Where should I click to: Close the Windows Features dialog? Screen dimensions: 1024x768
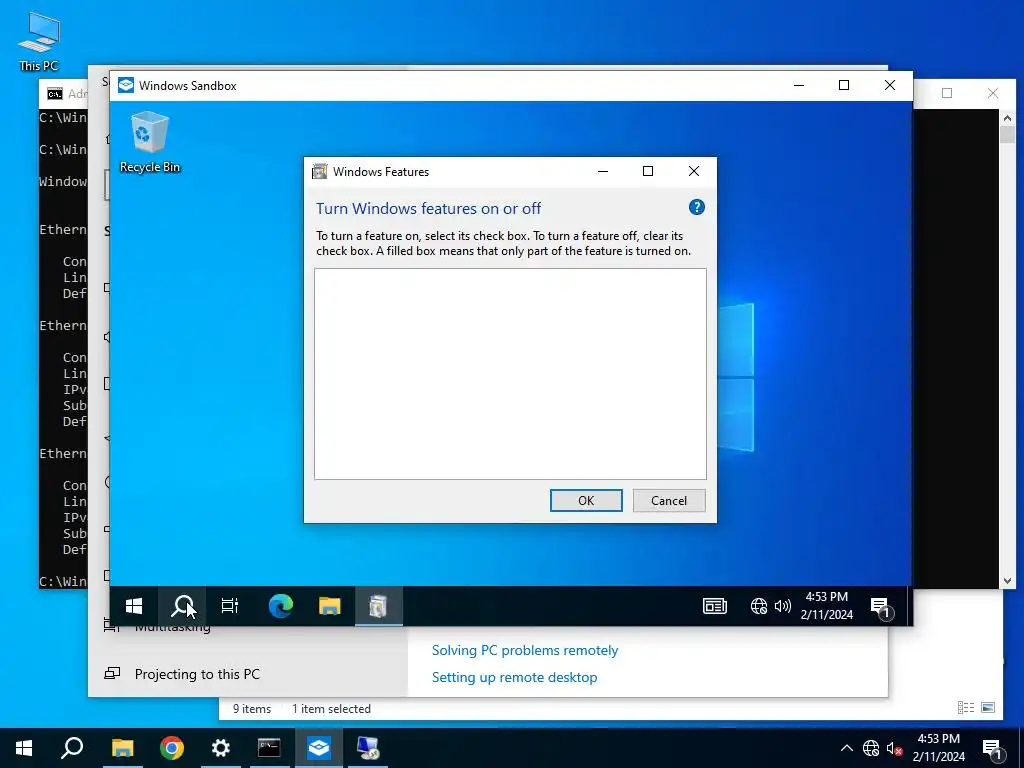694,171
